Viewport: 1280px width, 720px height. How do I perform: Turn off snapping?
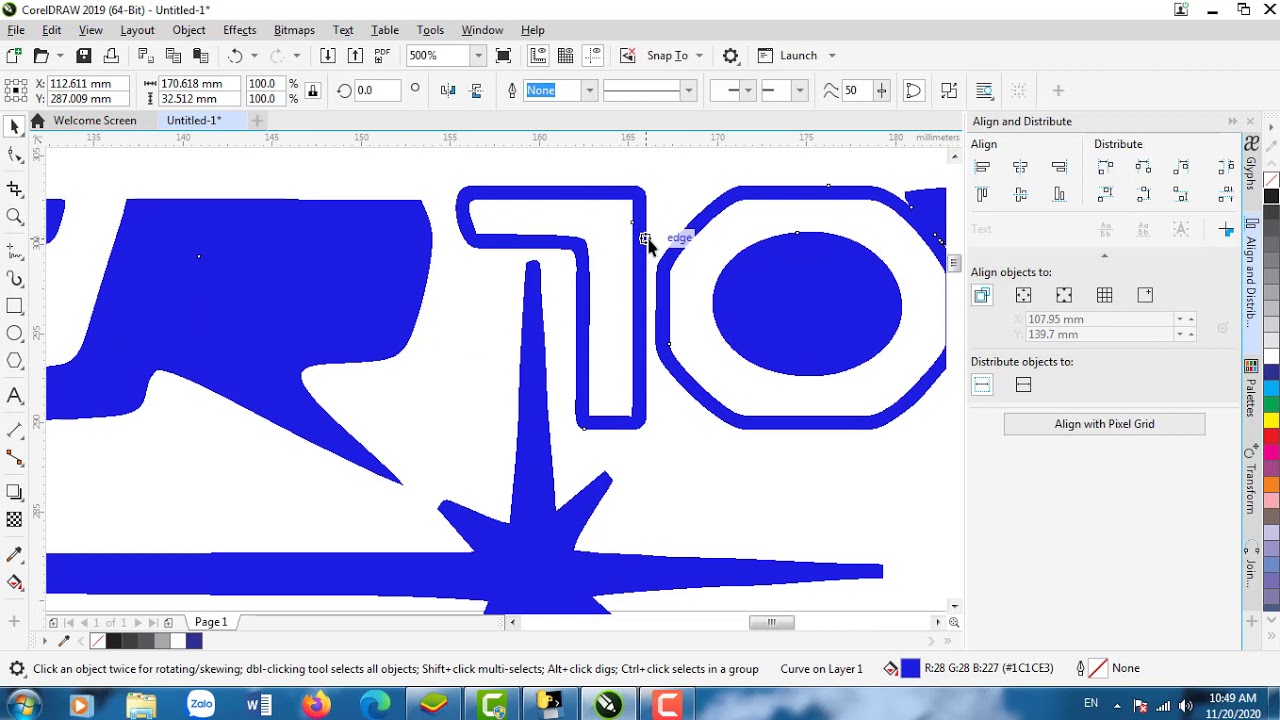point(627,56)
